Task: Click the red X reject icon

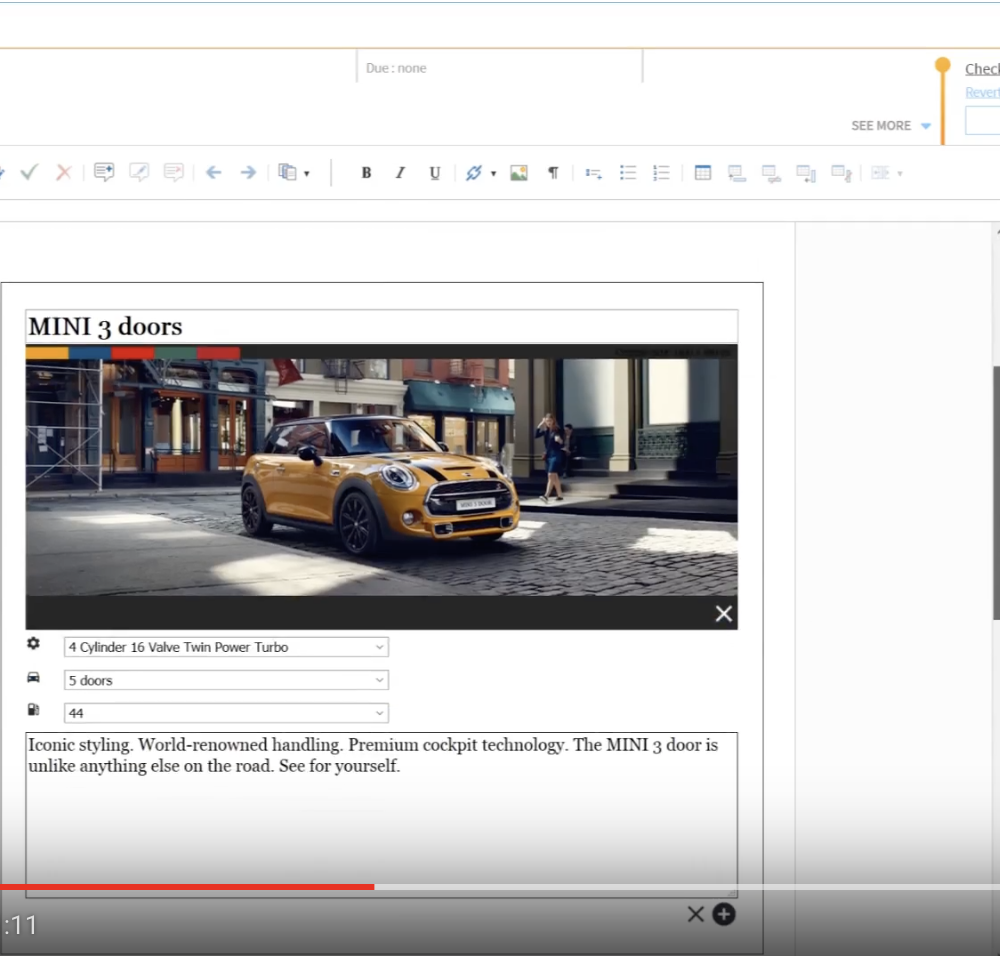Action: (64, 172)
